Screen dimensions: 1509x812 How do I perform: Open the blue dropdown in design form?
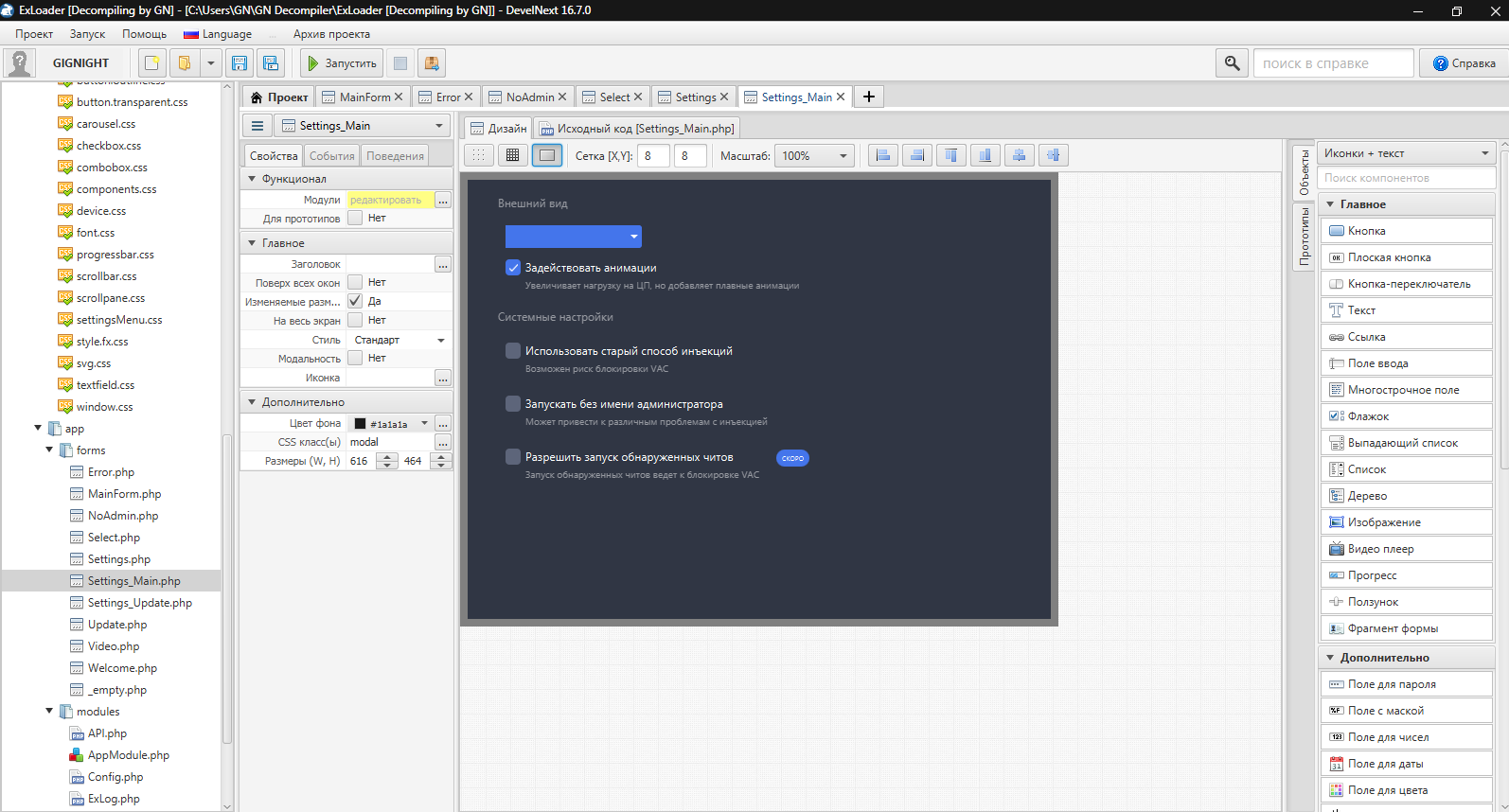point(574,237)
